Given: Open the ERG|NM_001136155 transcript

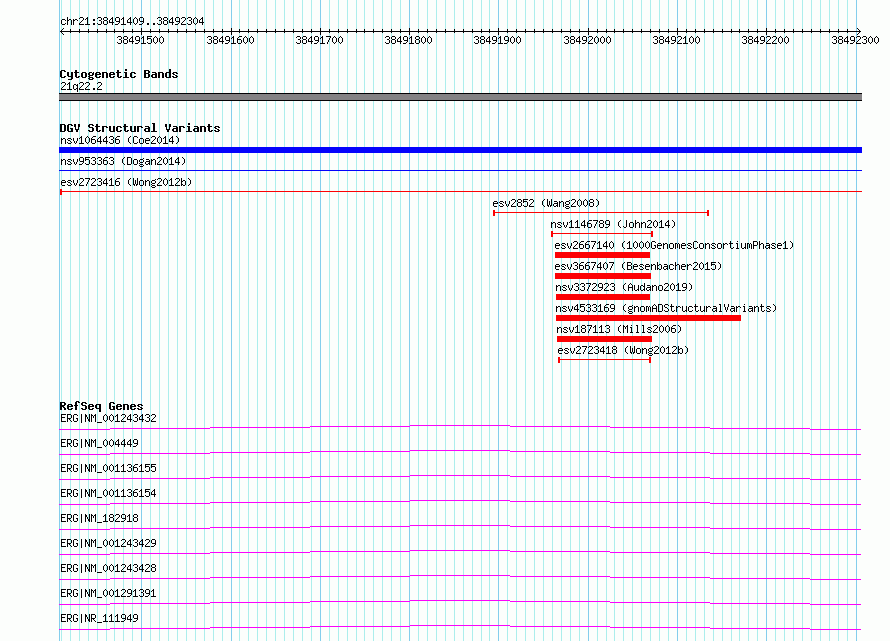Looking at the screenshot, I should (108, 468).
